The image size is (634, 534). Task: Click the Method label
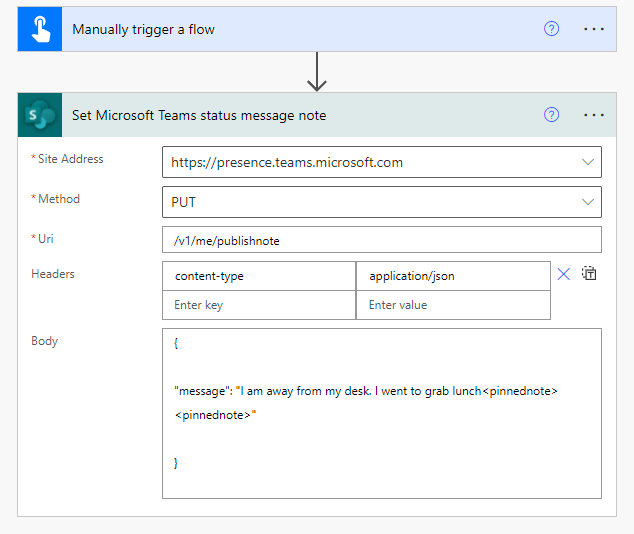59,199
